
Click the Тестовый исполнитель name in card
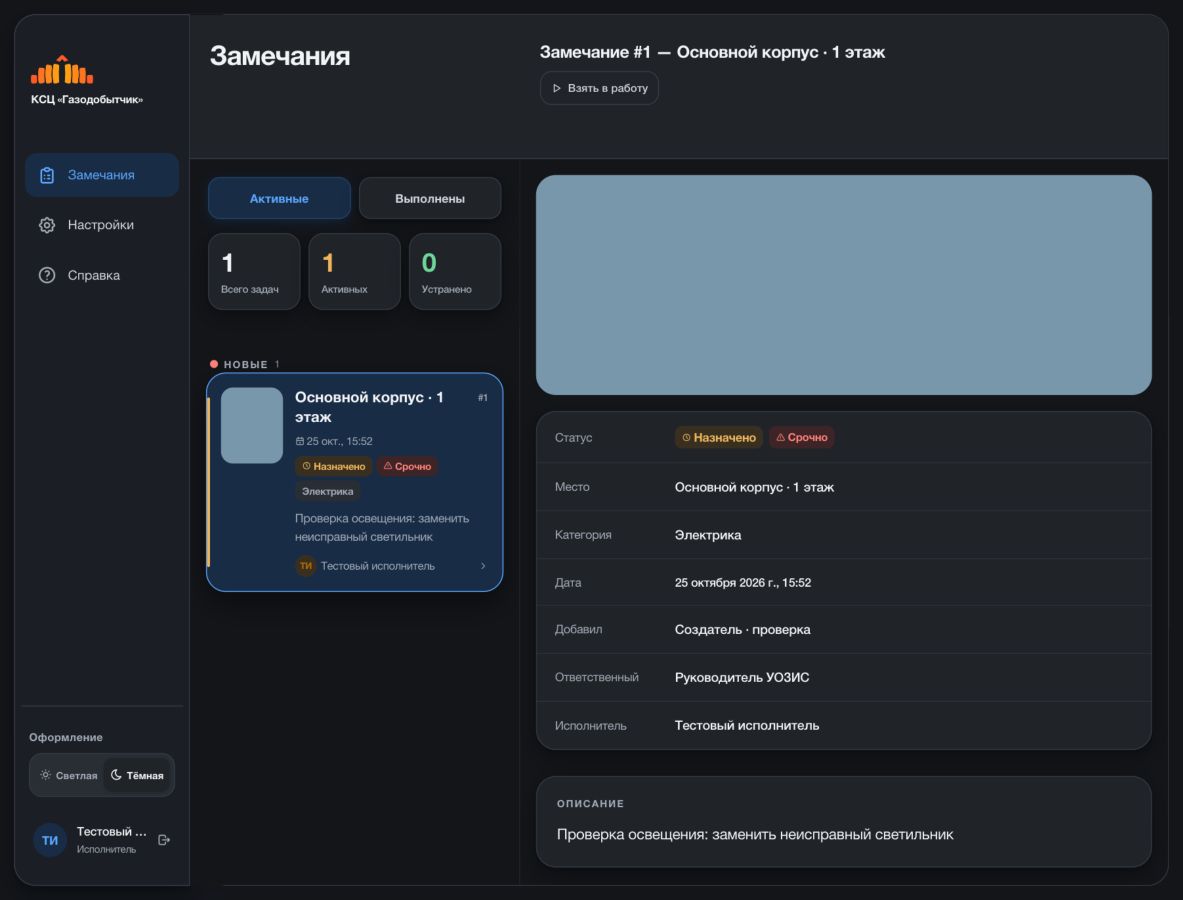pos(378,566)
